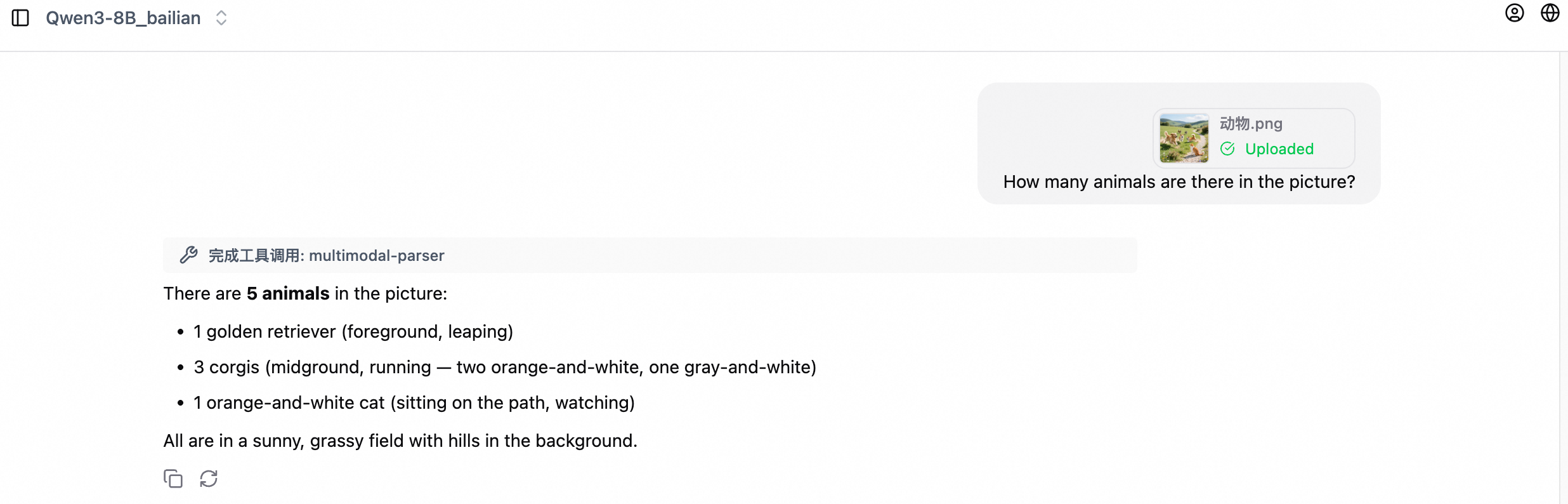This screenshot has height=504, width=1568.
Task: Click the 动物.png file name
Action: tap(1251, 124)
